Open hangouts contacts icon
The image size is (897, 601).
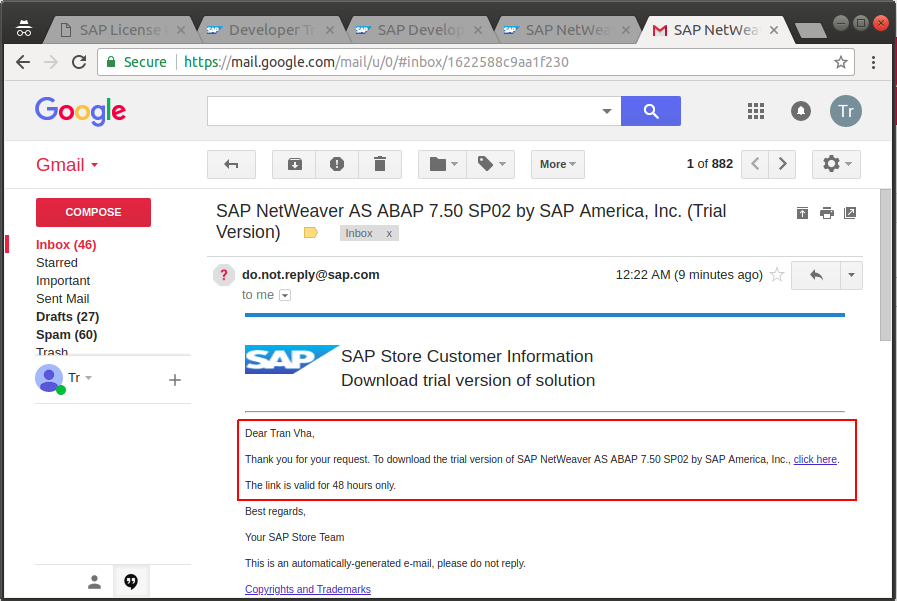point(94,582)
